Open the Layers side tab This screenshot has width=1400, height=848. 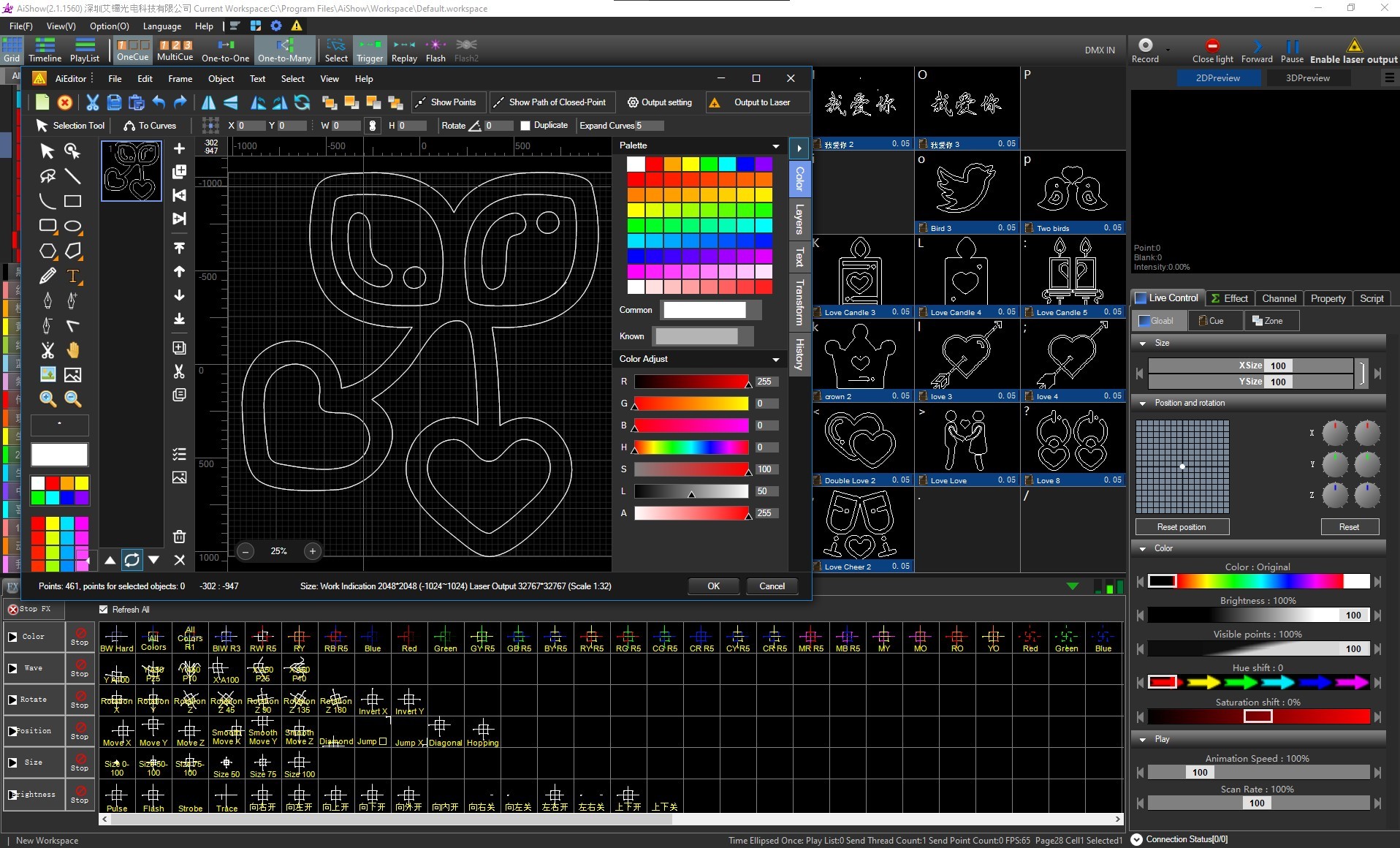[x=799, y=219]
